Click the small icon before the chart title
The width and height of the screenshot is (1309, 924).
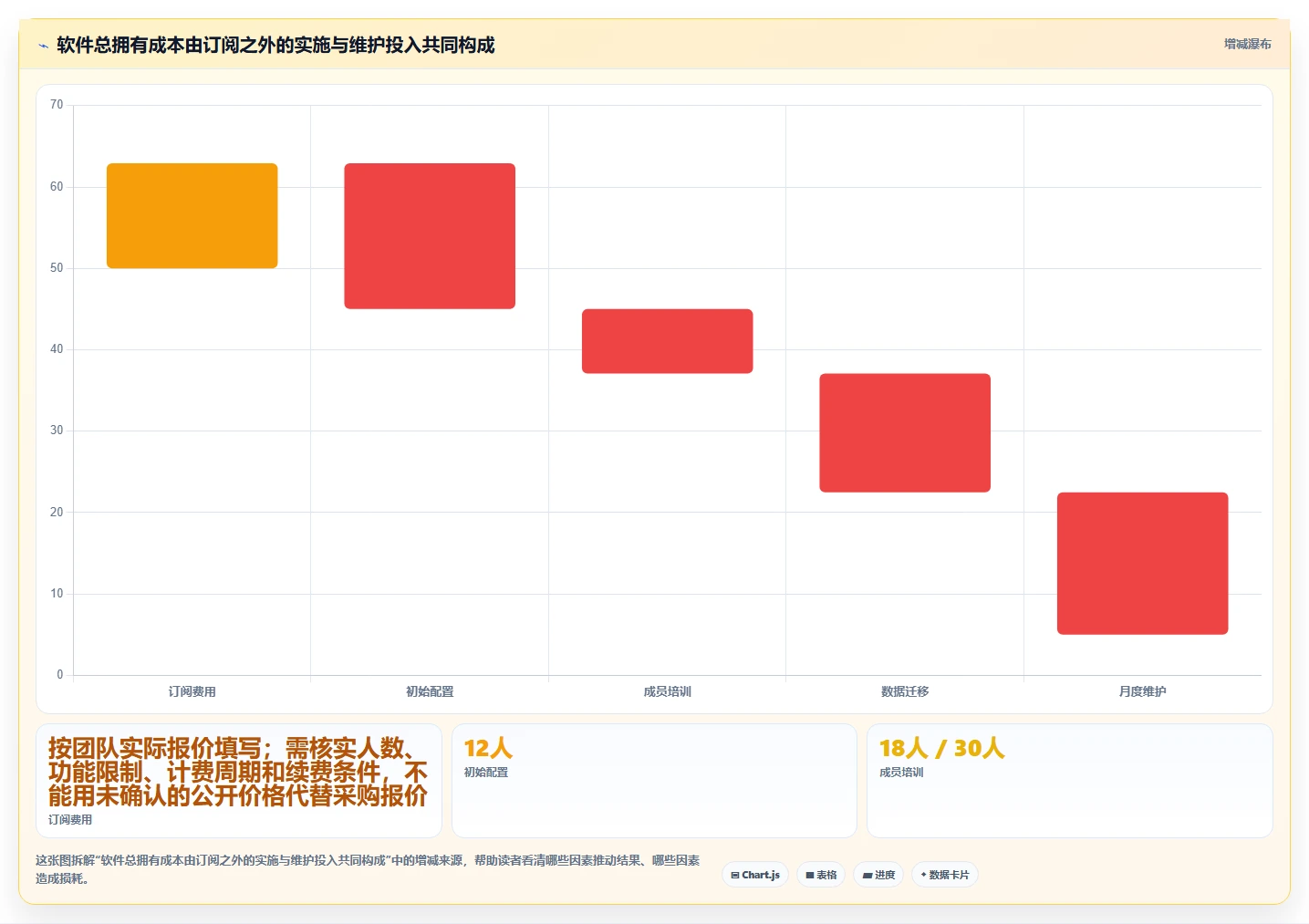tap(43, 46)
